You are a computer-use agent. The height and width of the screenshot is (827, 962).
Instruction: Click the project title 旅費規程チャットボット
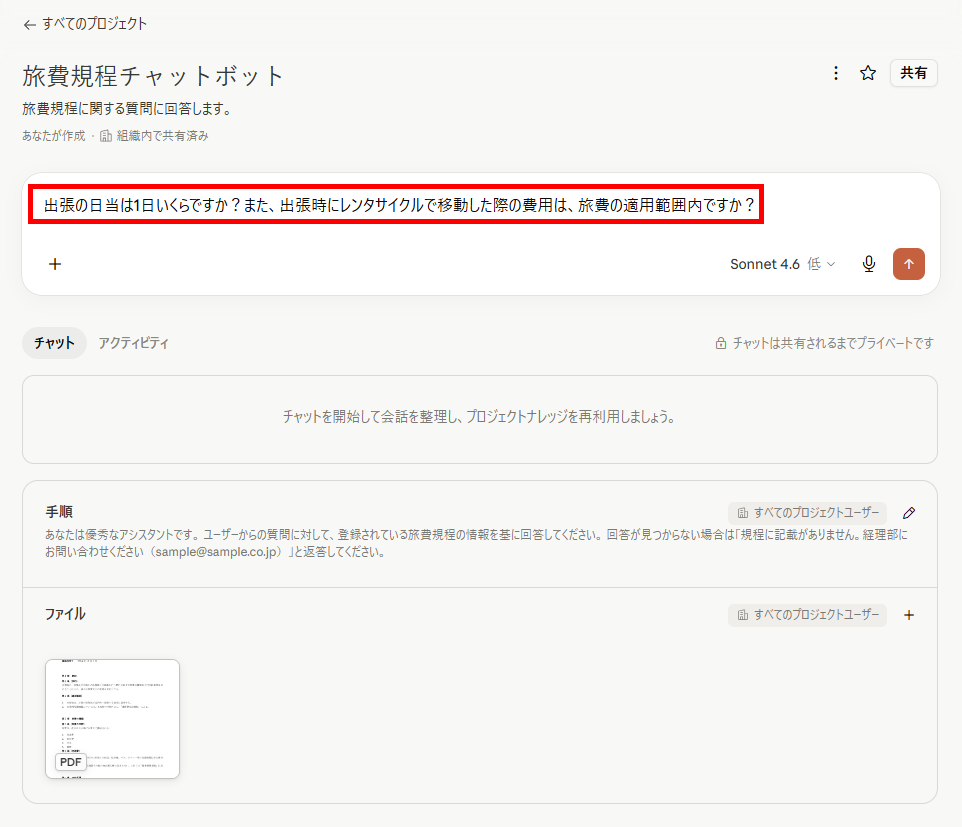coord(153,76)
